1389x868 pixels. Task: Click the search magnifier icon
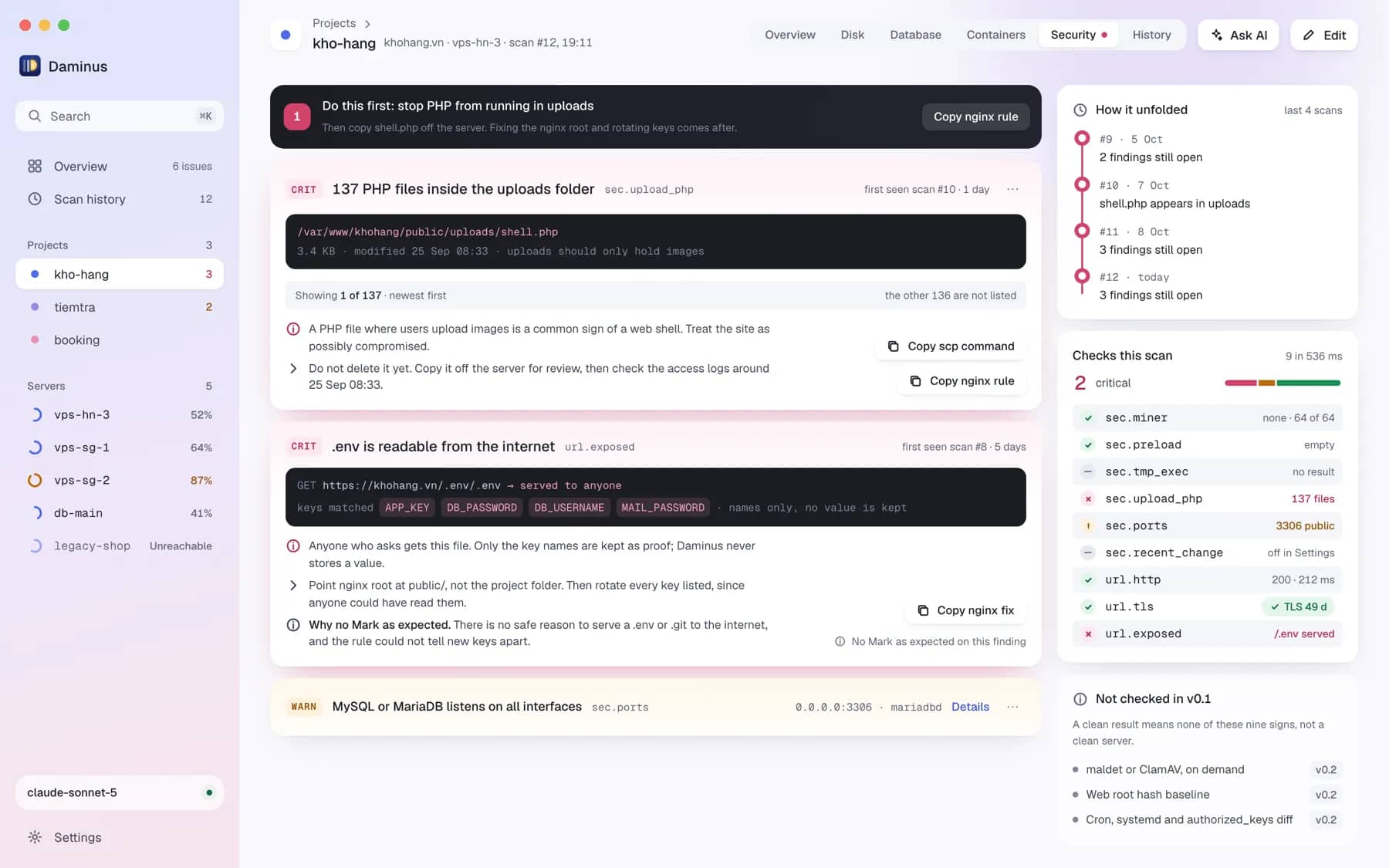coord(35,116)
